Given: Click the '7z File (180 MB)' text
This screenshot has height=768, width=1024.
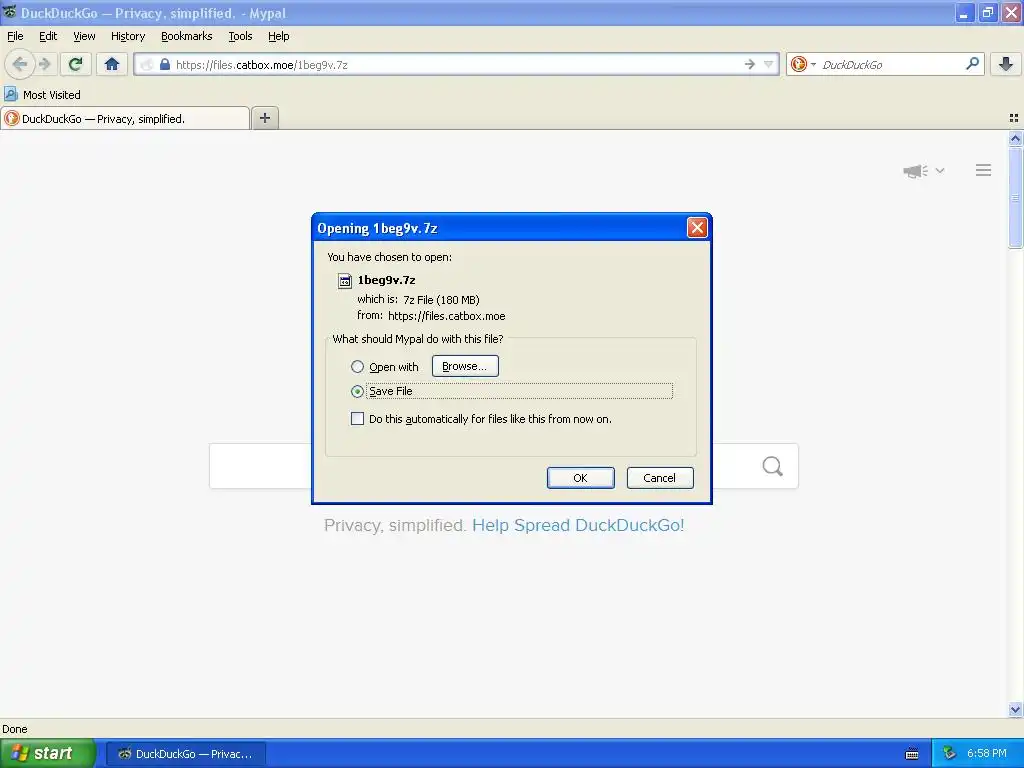Looking at the screenshot, I should (441, 300).
